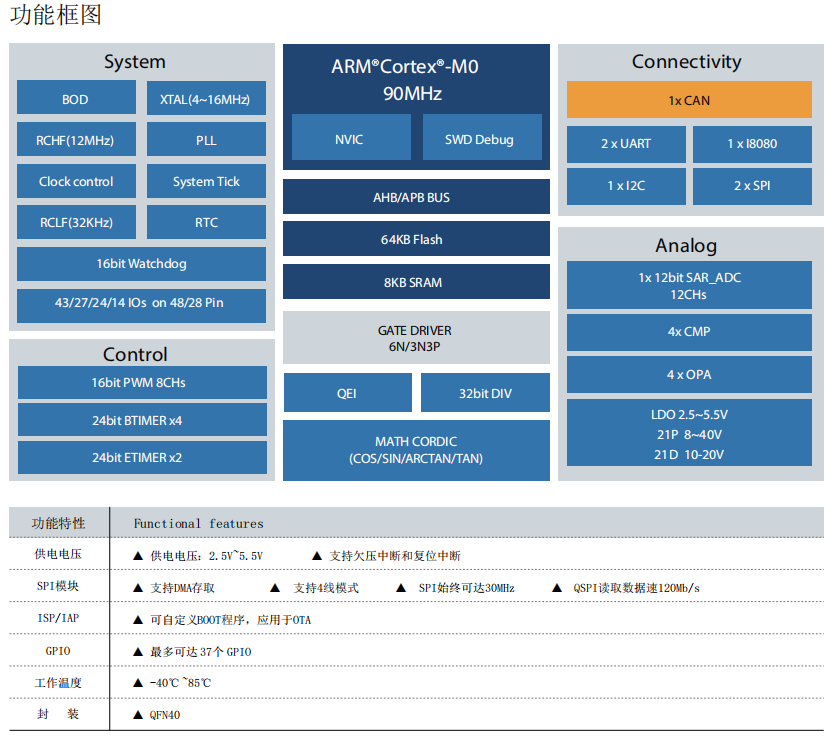
Task: Select the RTC block
Action: [x=206, y=222]
